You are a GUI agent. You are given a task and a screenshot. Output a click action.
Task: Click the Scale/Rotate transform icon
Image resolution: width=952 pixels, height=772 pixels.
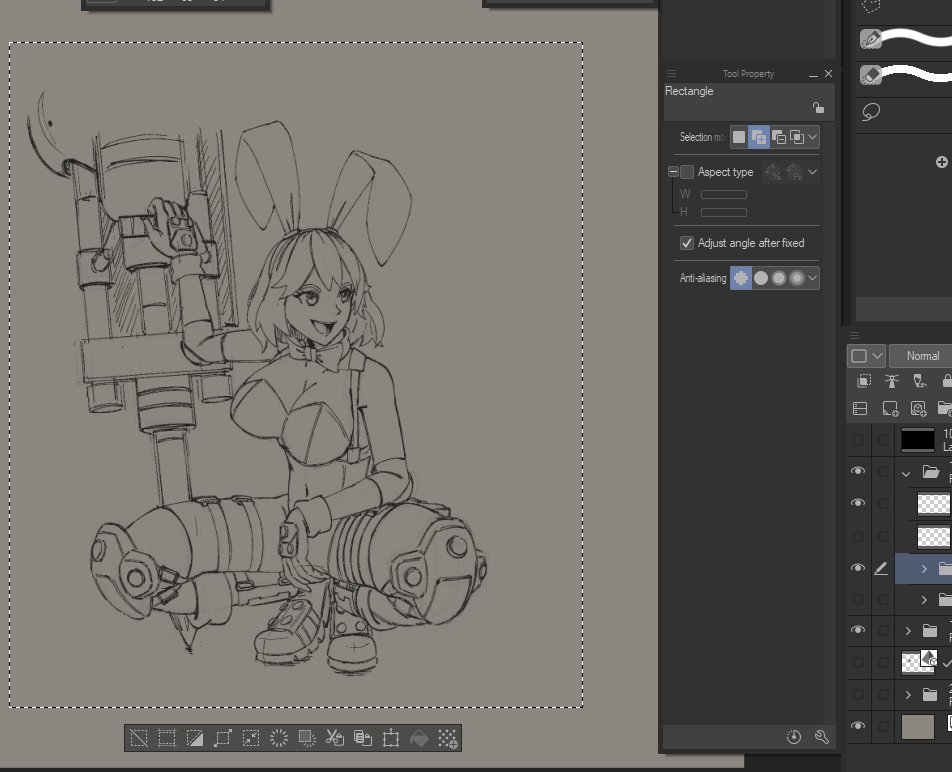[x=391, y=738]
